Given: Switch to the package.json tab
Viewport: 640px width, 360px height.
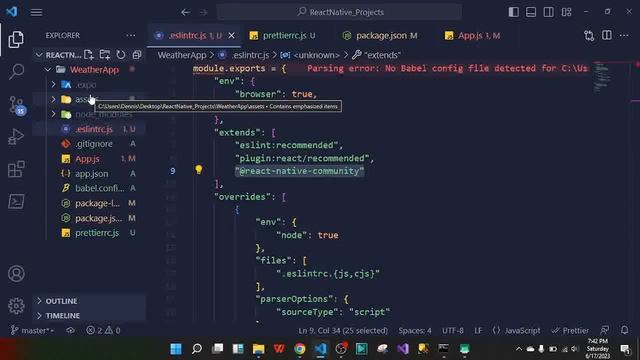Looking at the screenshot, I should 380,36.
